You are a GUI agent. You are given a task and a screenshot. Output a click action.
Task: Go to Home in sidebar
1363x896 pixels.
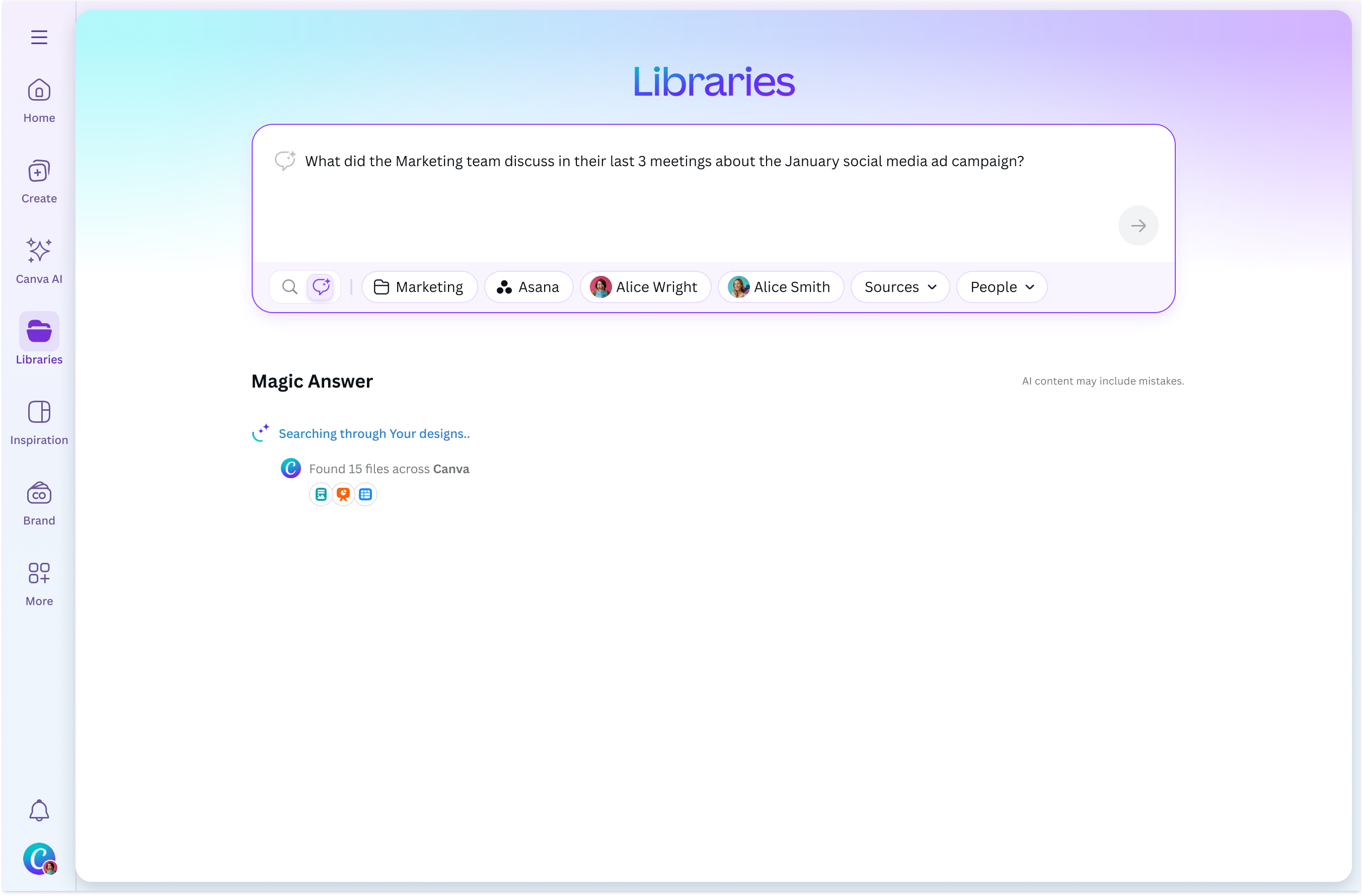[x=39, y=101]
